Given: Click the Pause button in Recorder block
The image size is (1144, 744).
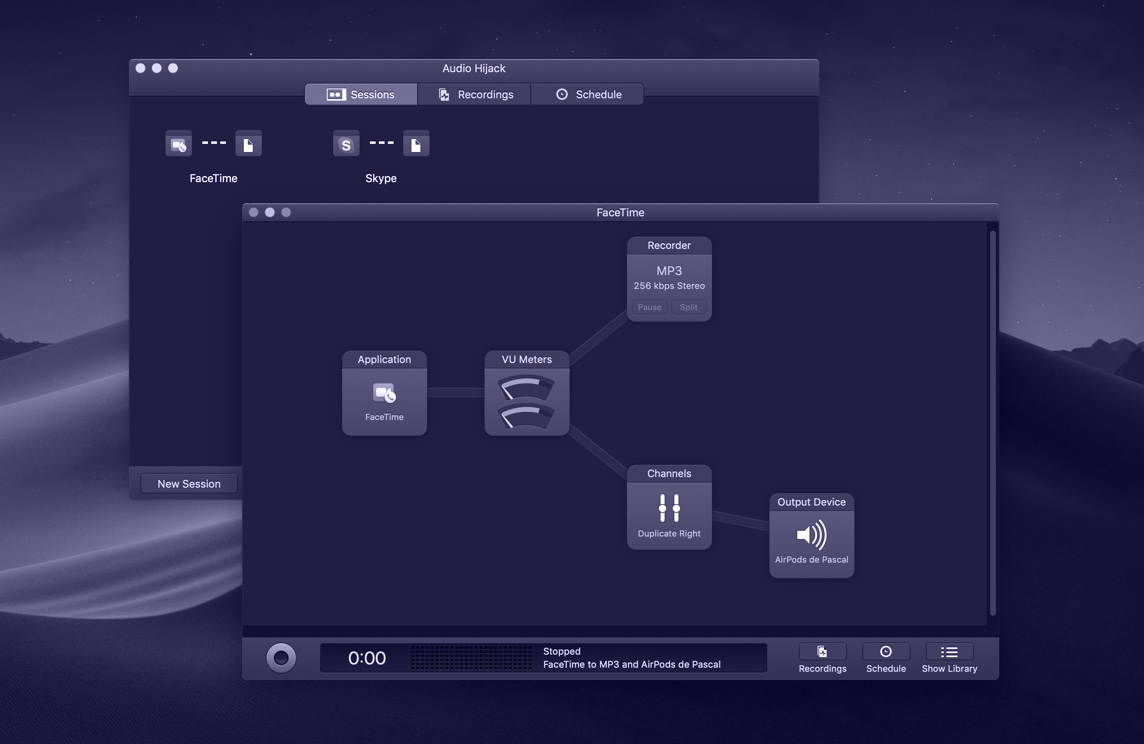Looking at the screenshot, I should 649,307.
